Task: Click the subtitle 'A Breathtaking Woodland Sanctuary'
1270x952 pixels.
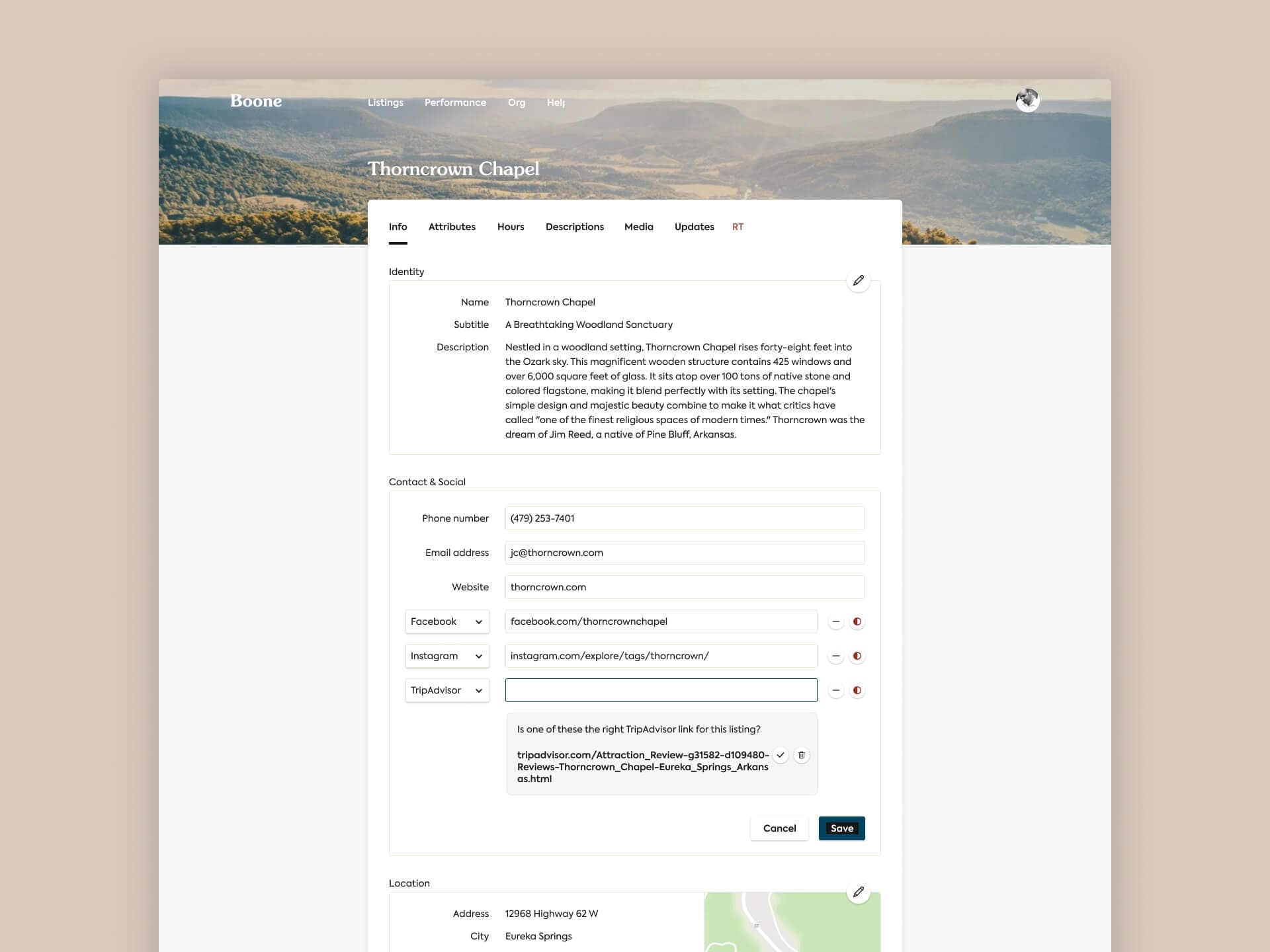Action: 589,325
